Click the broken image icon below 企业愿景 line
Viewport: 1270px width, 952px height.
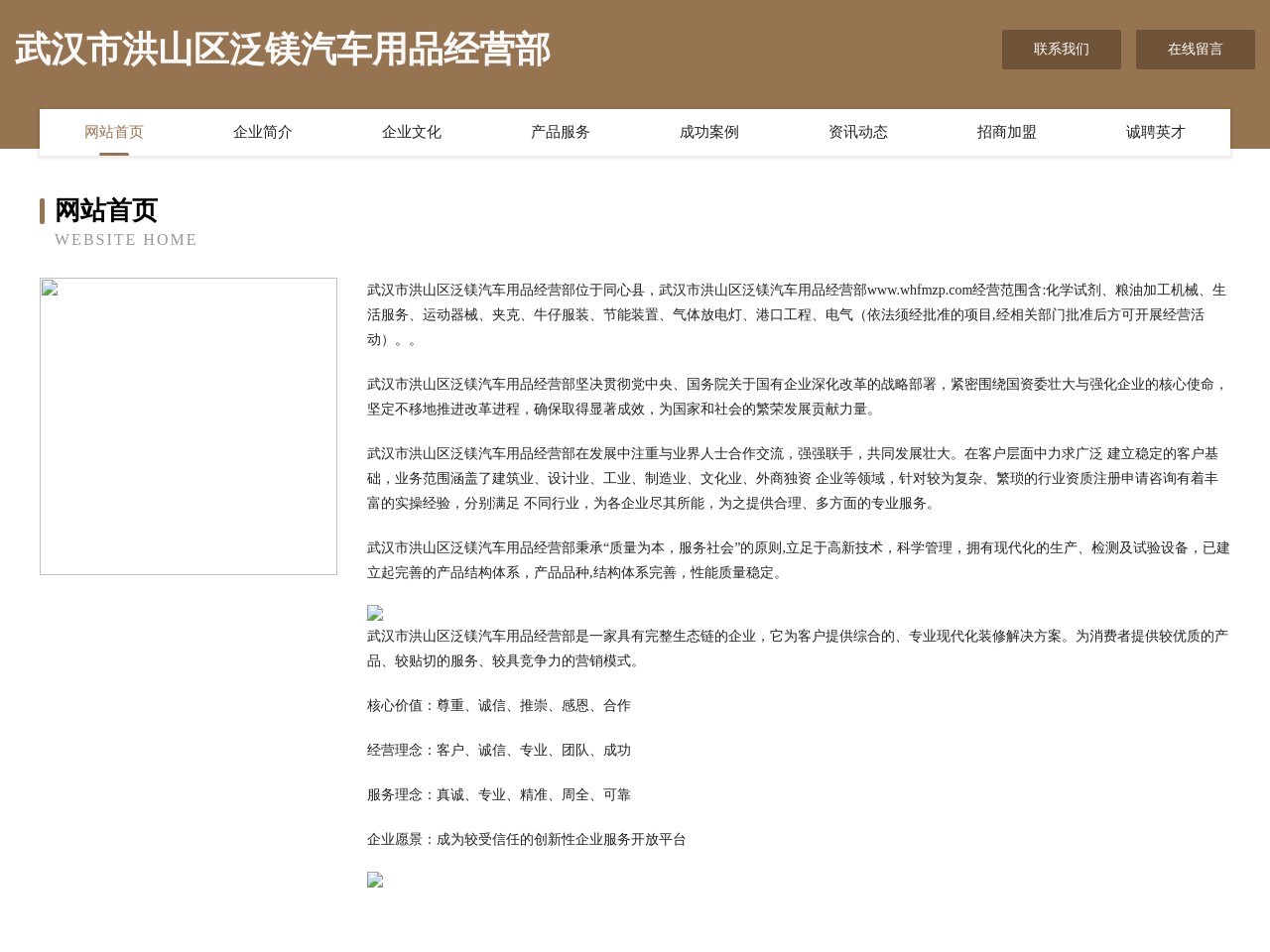coord(375,880)
